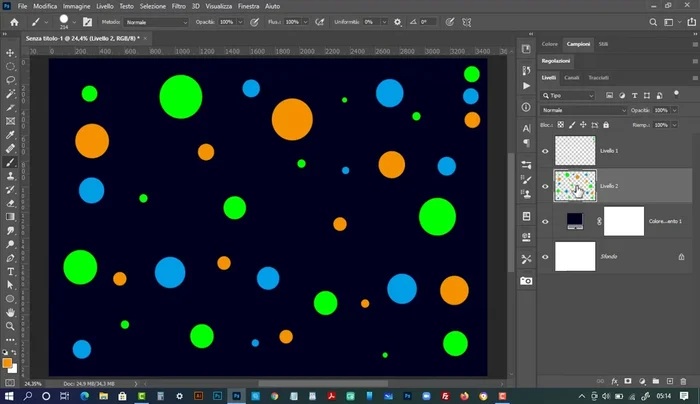This screenshot has height=404, width=700.
Task: Open Windows Start menu
Action: 8,396
